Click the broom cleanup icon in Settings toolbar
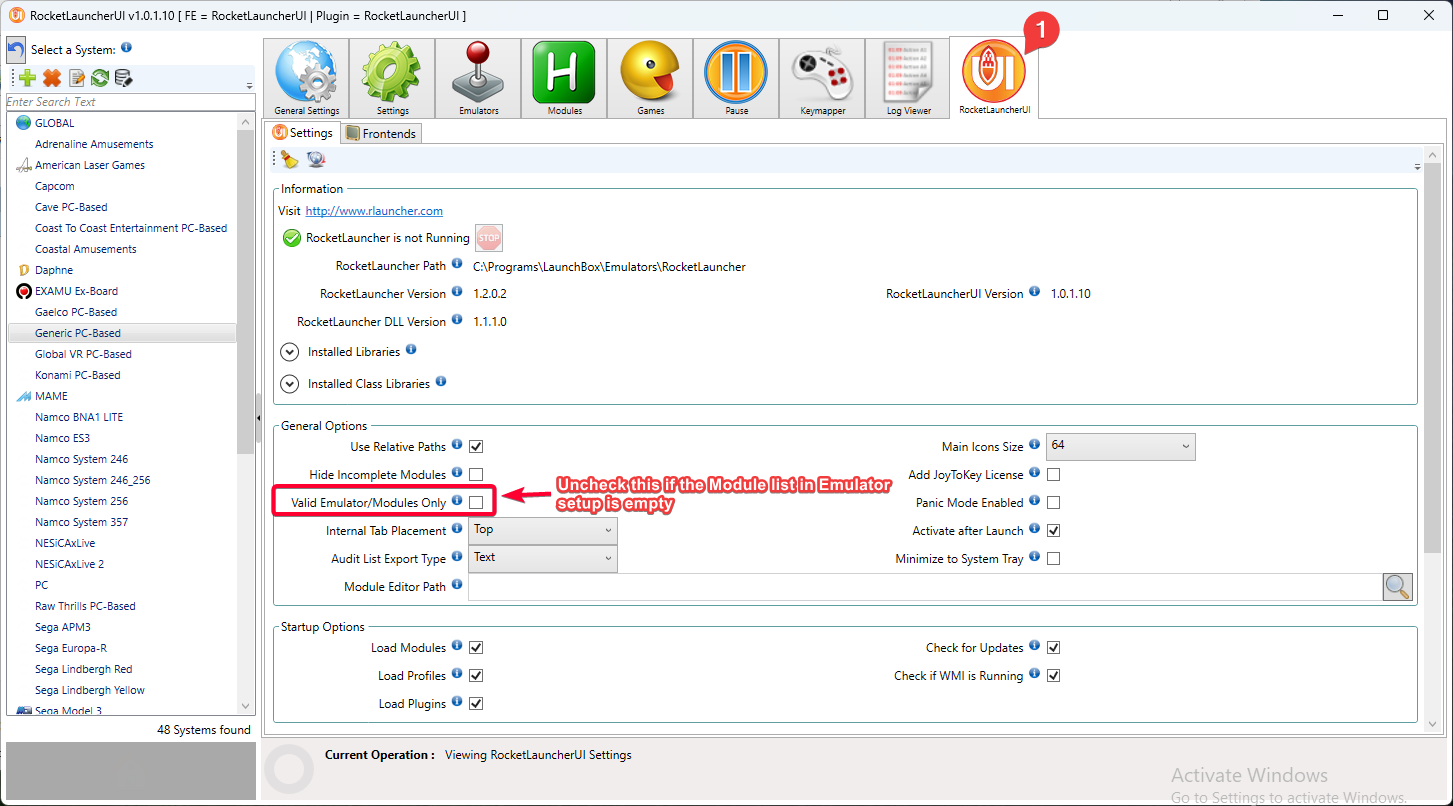The image size is (1453, 806). point(290,159)
